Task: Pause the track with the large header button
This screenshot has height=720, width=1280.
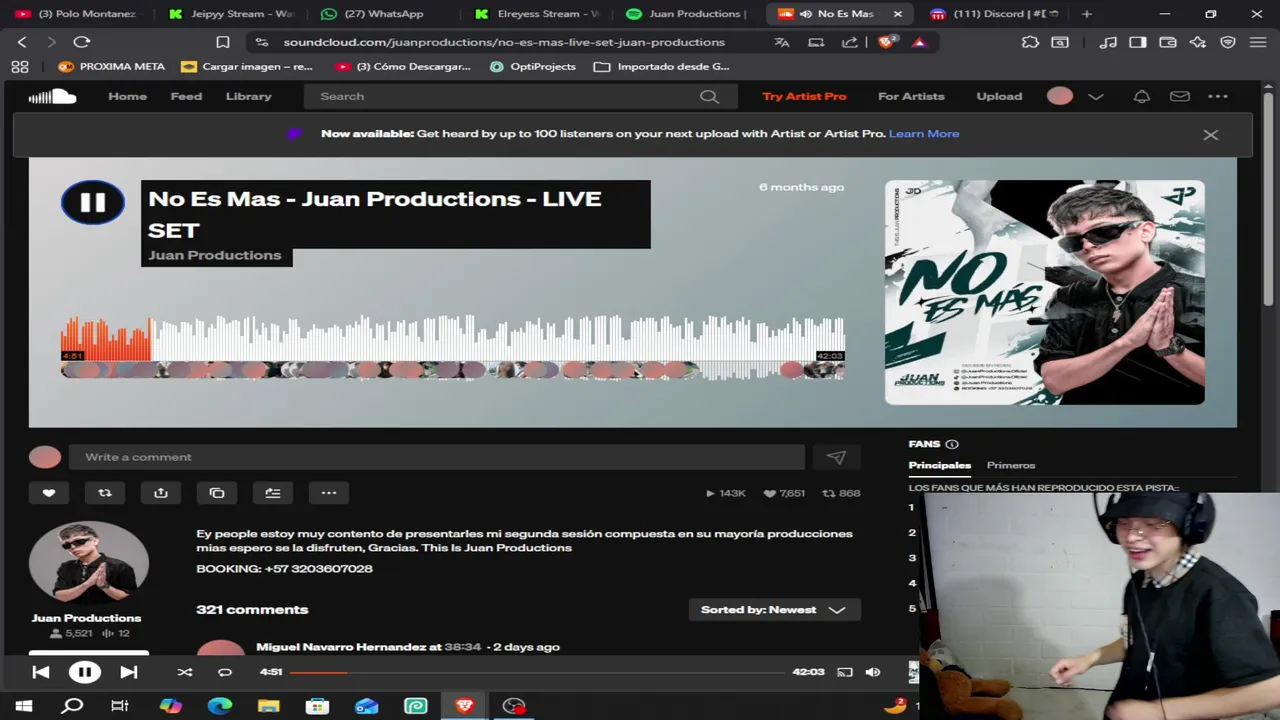Action: (92, 203)
